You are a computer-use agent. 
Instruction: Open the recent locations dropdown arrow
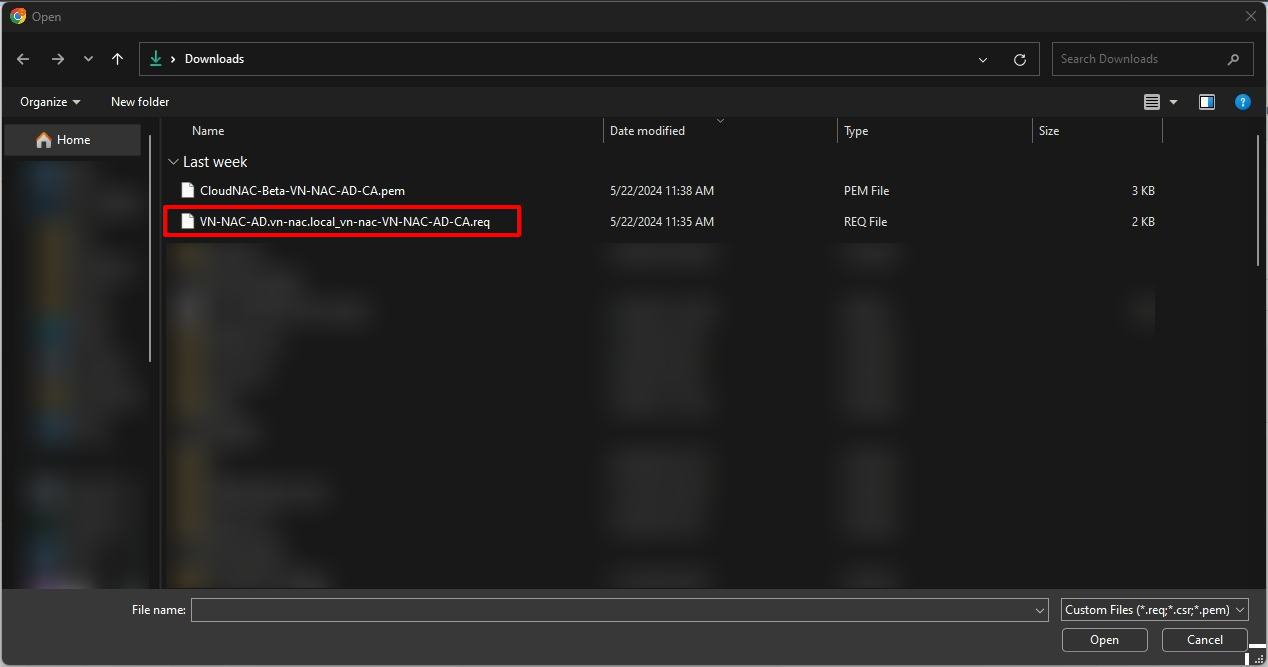[88, 59]
